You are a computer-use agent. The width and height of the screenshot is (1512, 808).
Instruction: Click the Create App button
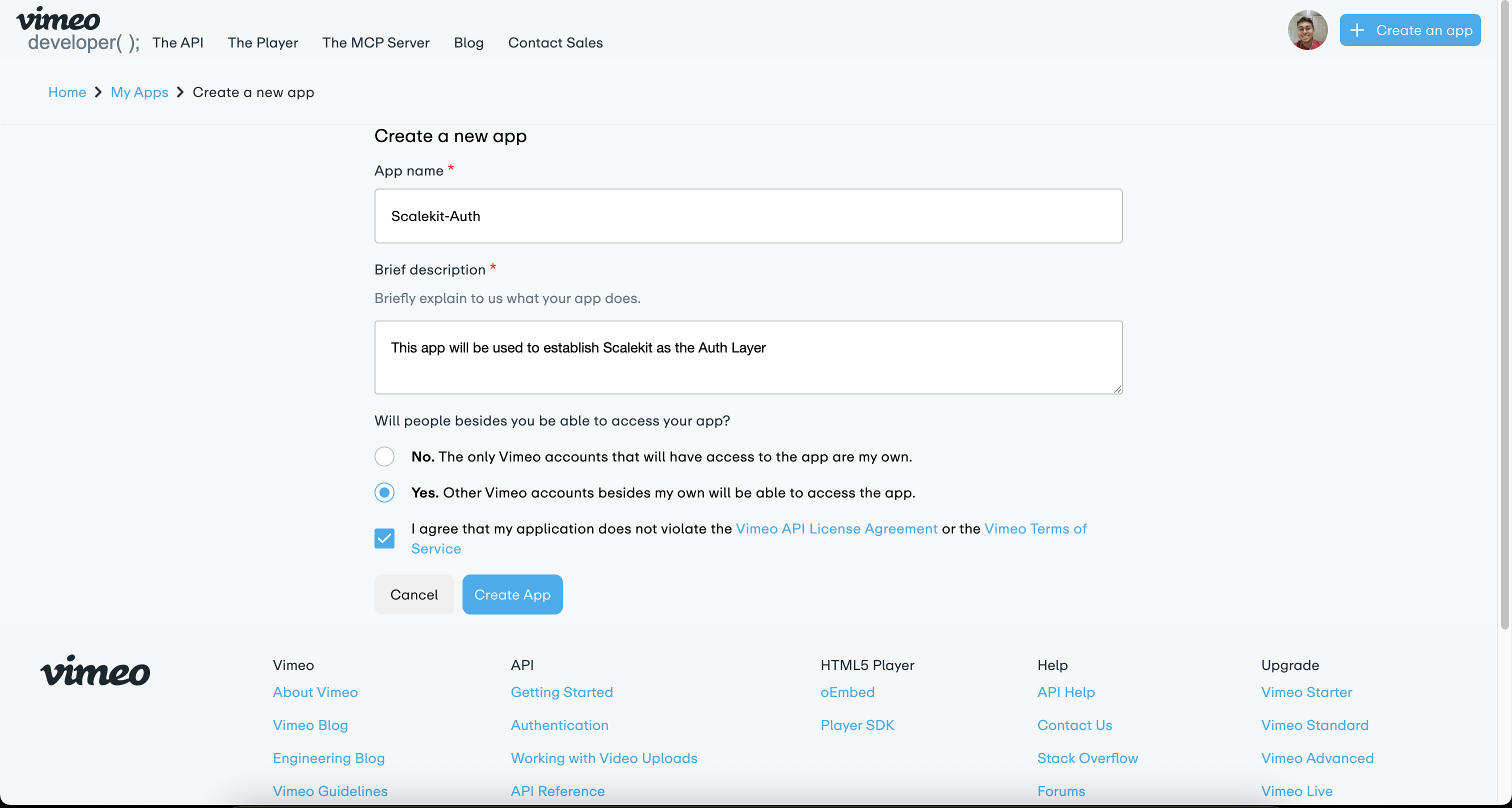pyautogui.click(x=512, y=594)
